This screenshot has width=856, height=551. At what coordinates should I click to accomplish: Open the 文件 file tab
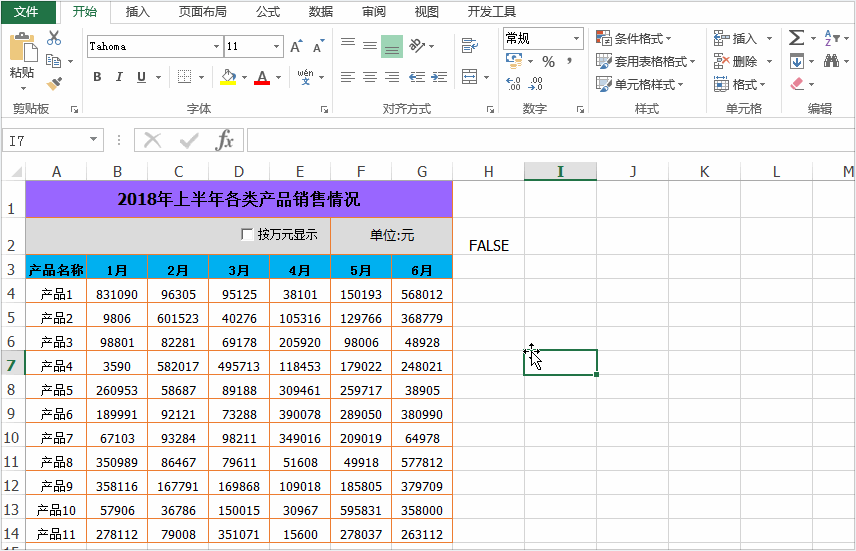point(27,11)
